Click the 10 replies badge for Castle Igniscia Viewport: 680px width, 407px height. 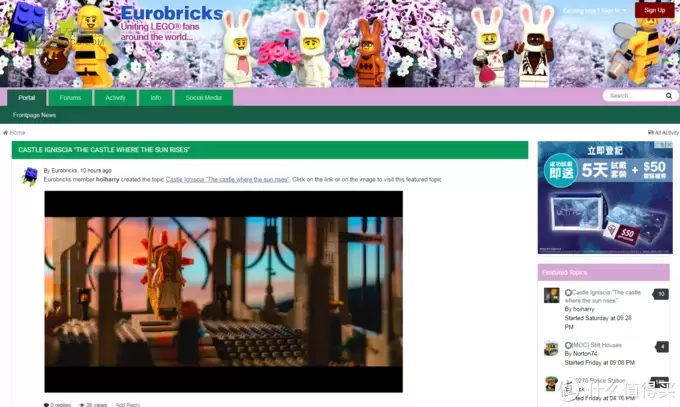click(660, 294)
